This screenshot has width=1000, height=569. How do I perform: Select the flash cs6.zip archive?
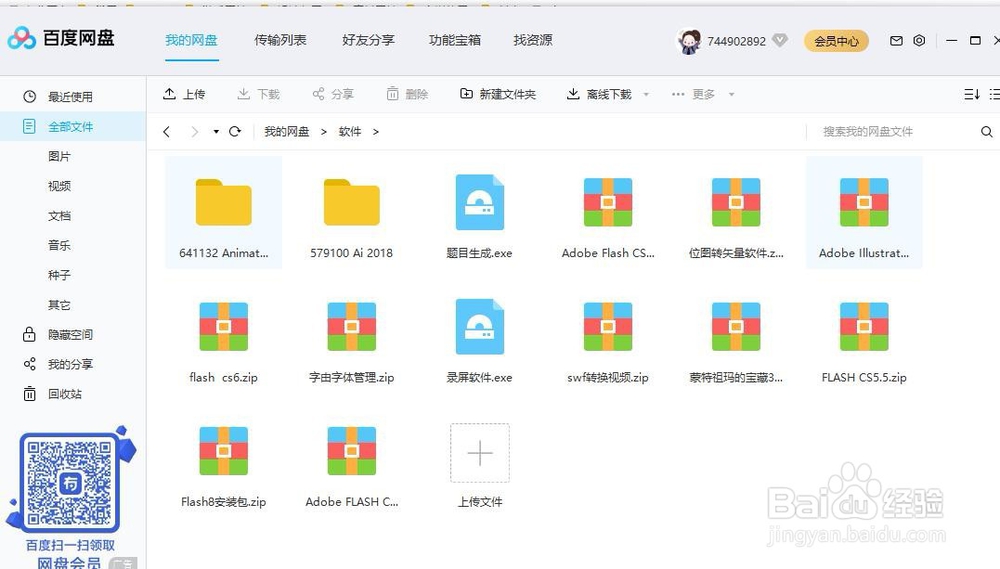click(223, 327)
